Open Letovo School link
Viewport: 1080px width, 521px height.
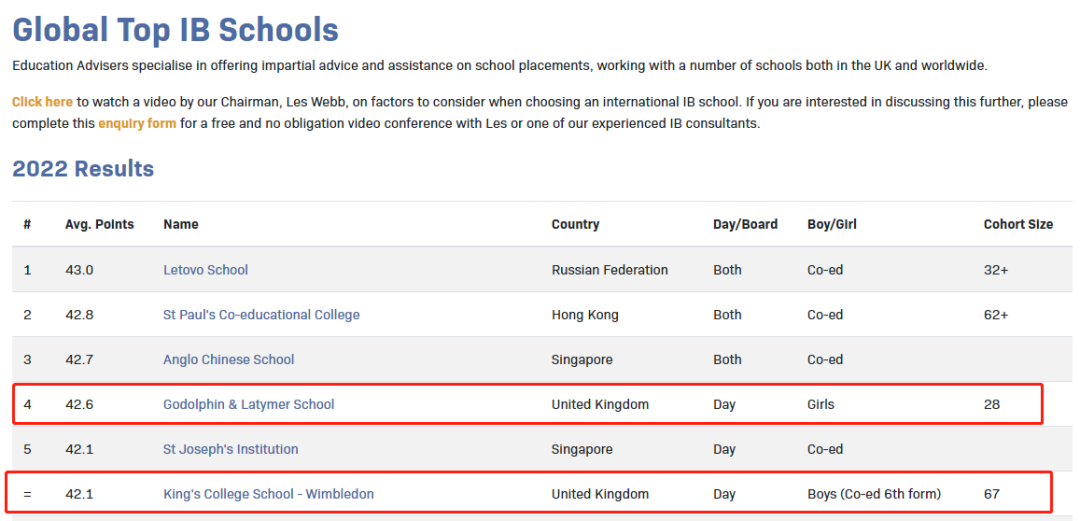click(x=205, y=269)
